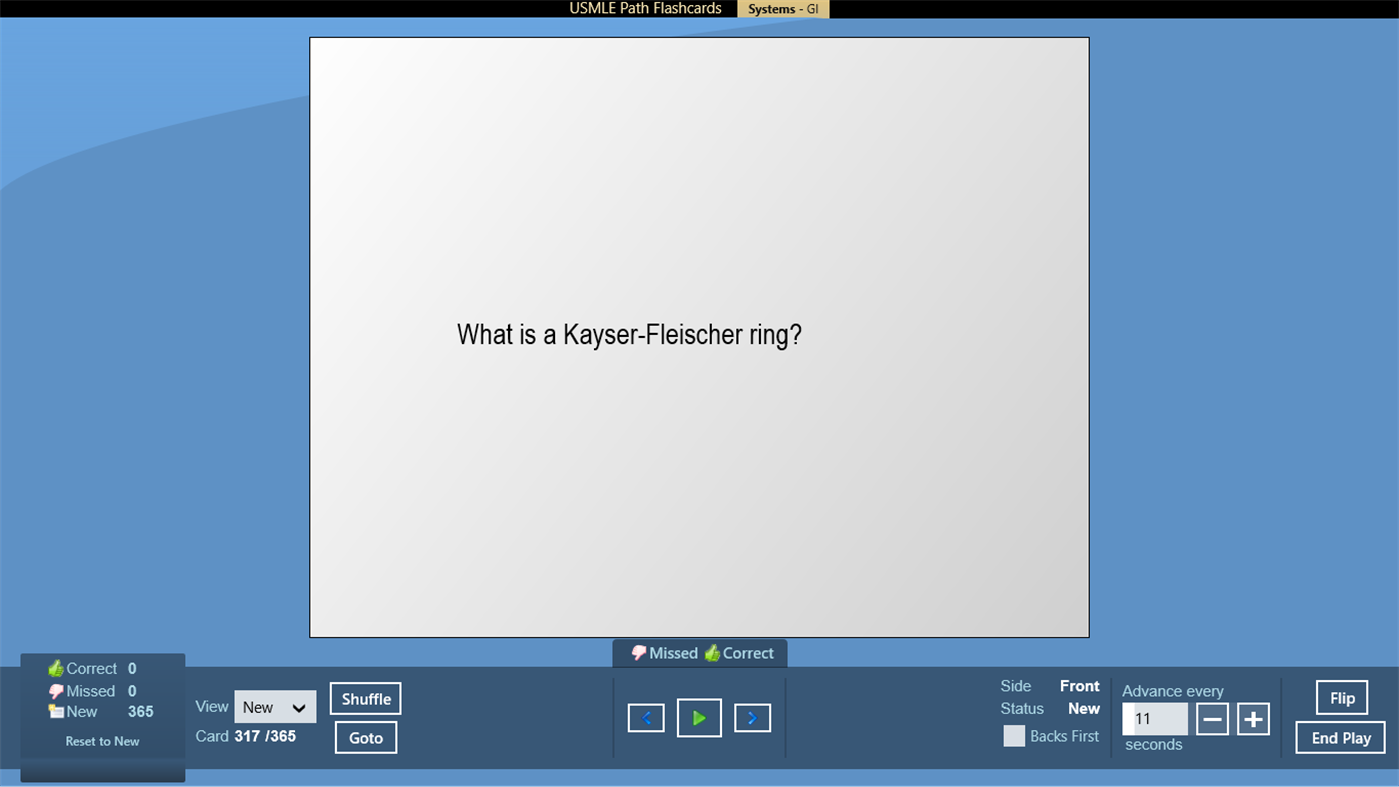Go back to the previous card

(645, 717)
